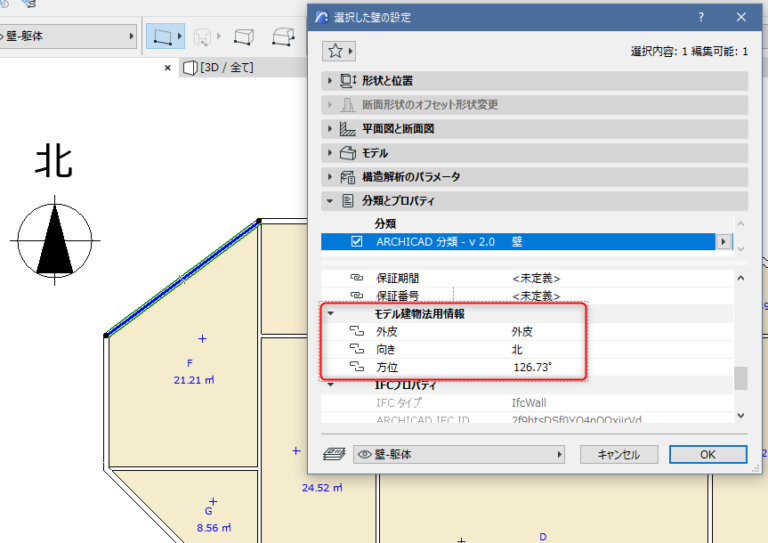Collapse the モデル建物法用情報 group
768x543 pixels.
click(331, 313)
